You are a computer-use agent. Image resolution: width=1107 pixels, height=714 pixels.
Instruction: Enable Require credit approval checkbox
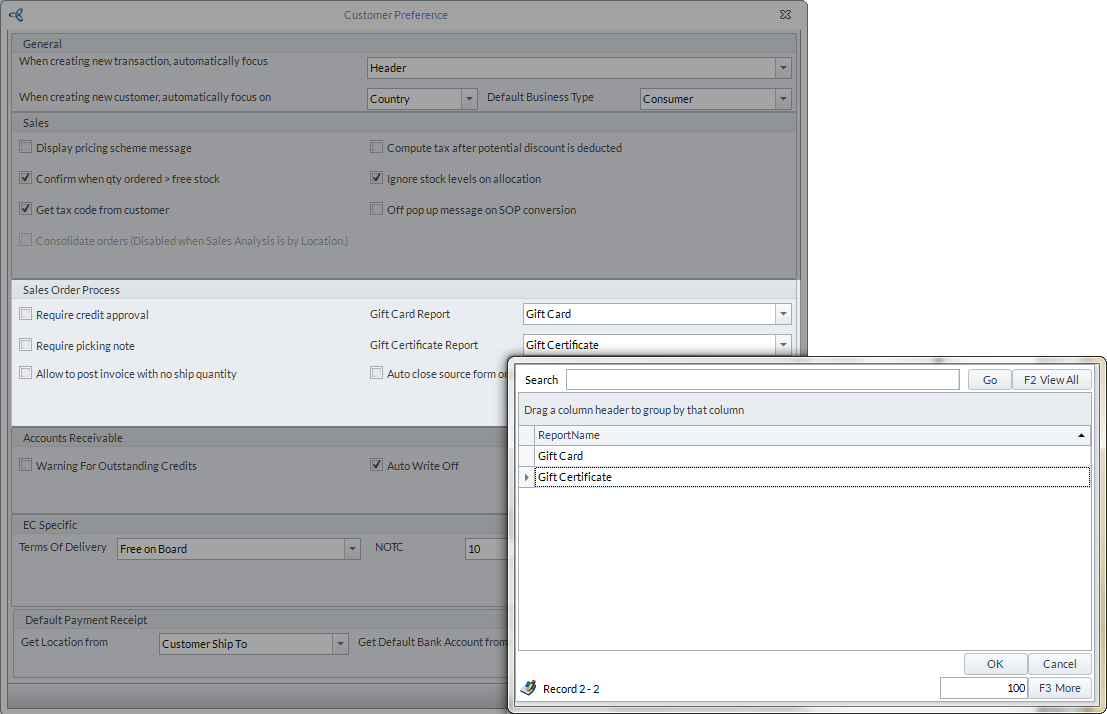click(26, 315)
